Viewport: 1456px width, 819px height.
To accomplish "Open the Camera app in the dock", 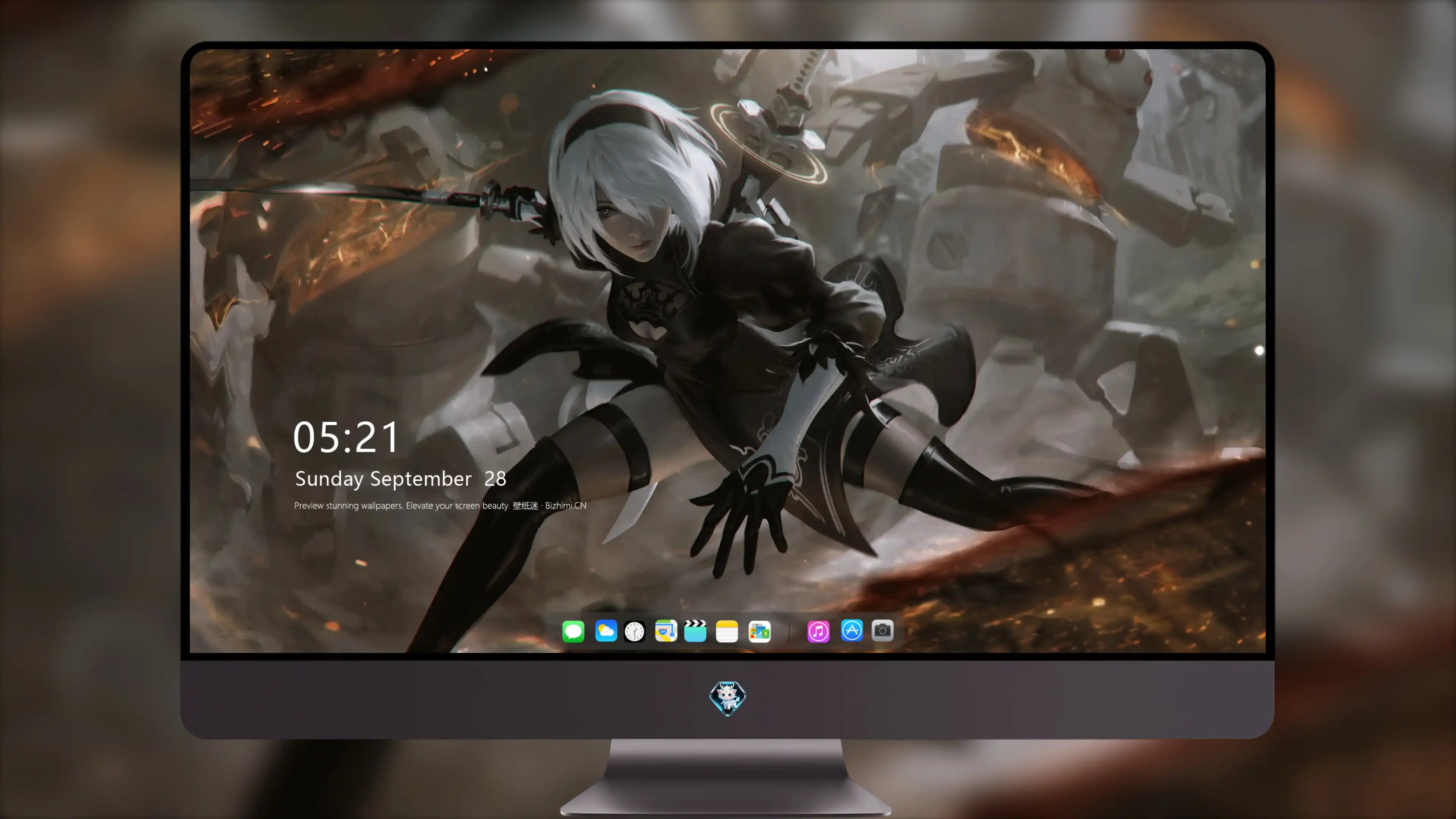I will click(x=882, y=630).
